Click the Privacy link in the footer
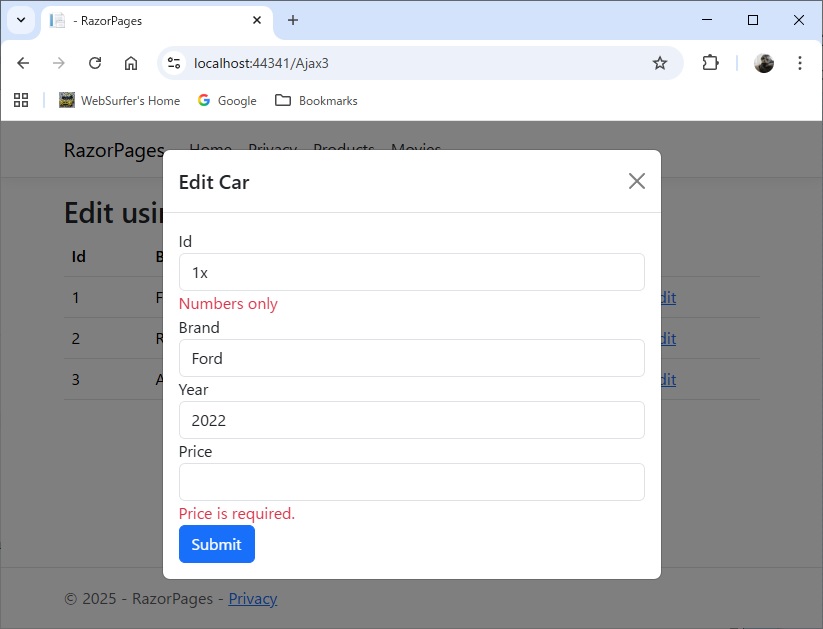The width and height of the screenshot is (823, 629). click(x=252, y=599)
